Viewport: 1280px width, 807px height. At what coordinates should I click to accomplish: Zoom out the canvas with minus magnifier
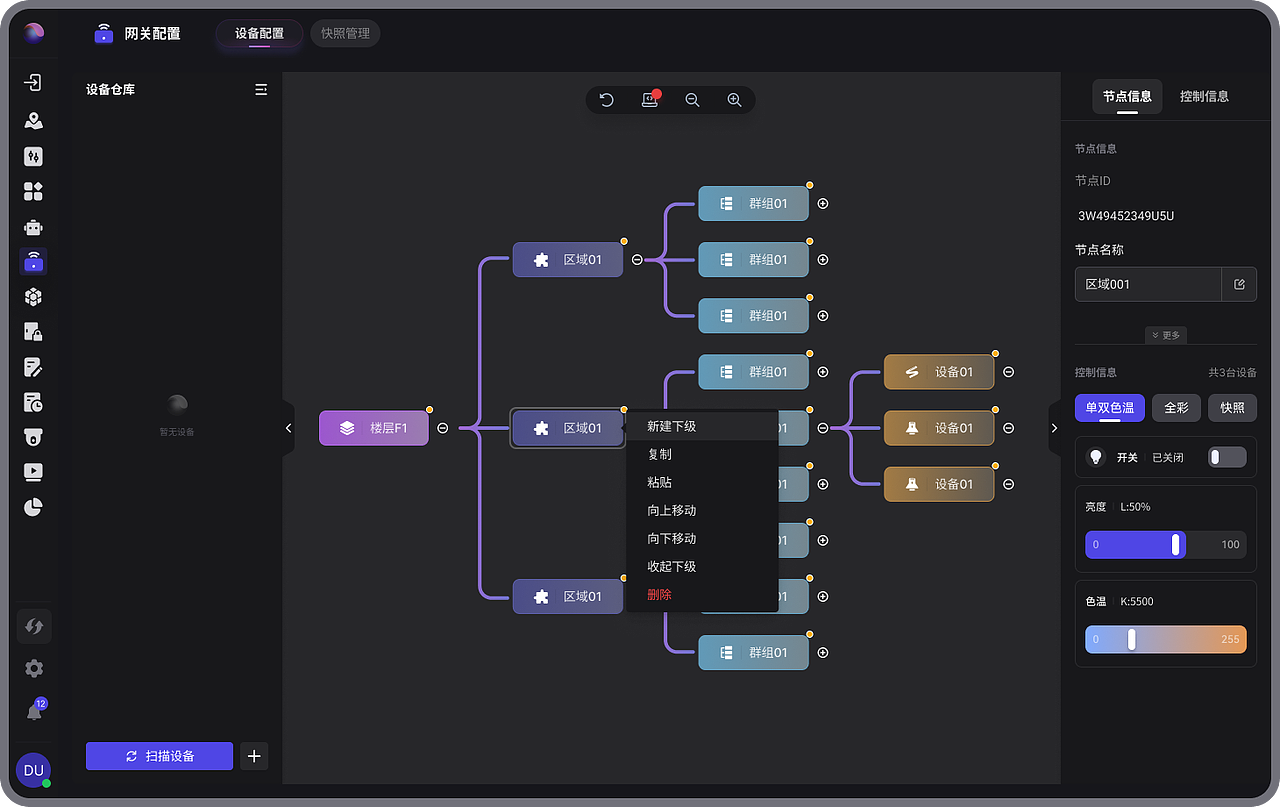pos(692,100)
